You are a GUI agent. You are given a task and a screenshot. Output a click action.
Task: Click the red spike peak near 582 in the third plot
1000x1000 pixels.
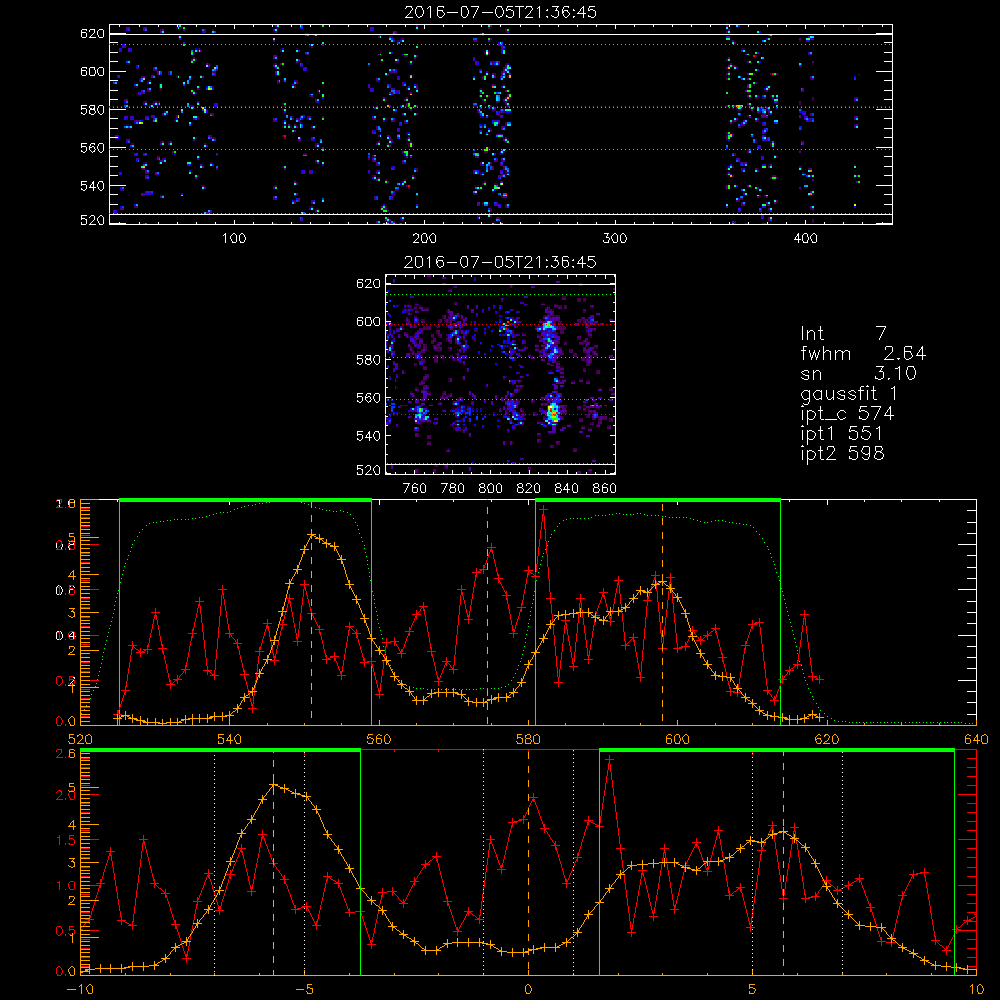543,509
